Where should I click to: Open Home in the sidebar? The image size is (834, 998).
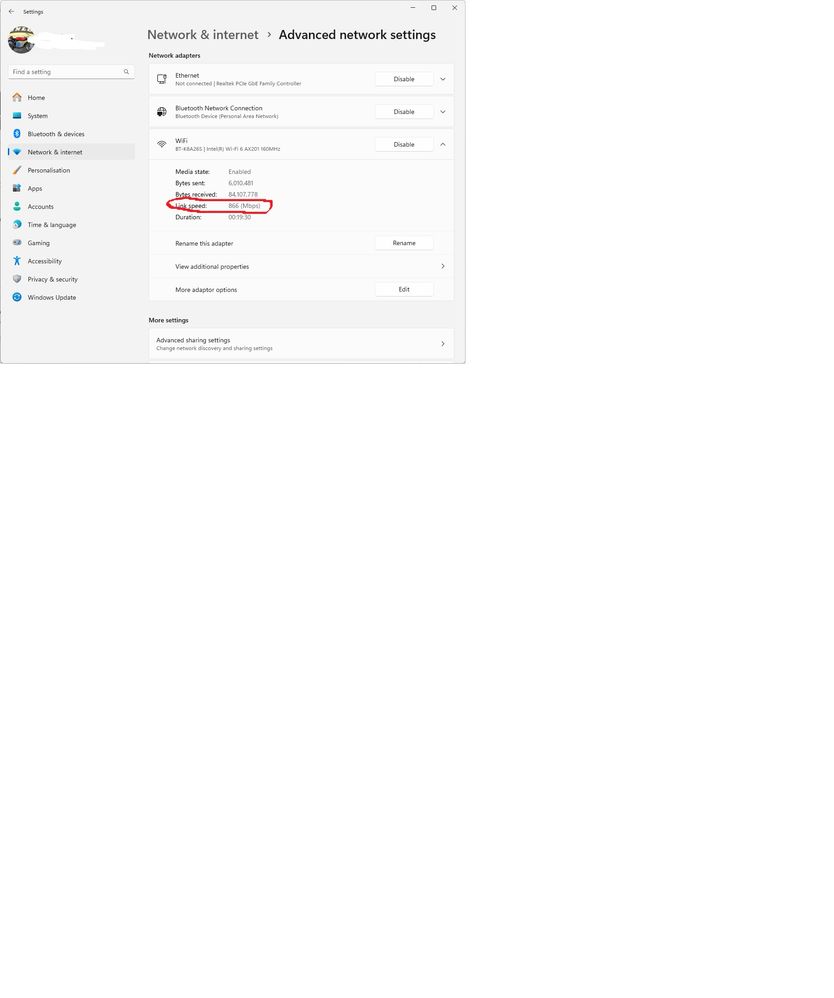[x=36, y=98]
